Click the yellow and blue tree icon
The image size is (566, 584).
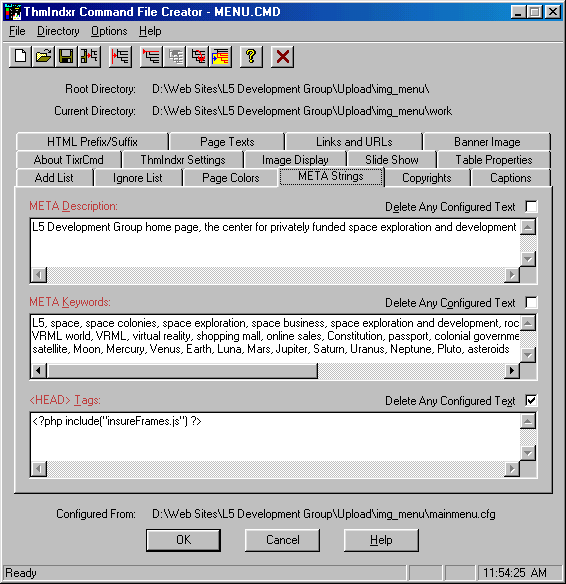click(220, 57)
